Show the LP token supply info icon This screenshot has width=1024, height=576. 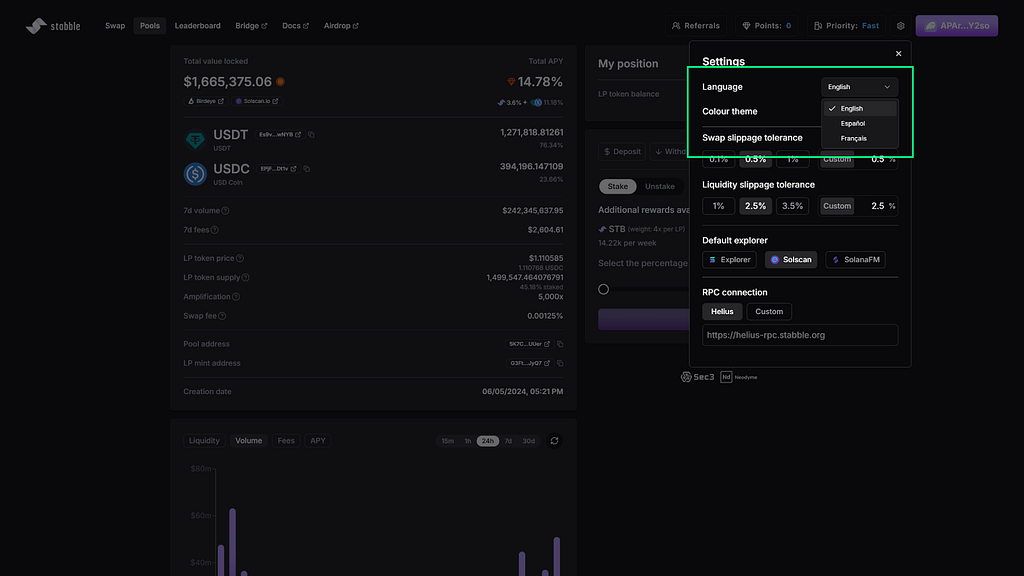[246, 278]
